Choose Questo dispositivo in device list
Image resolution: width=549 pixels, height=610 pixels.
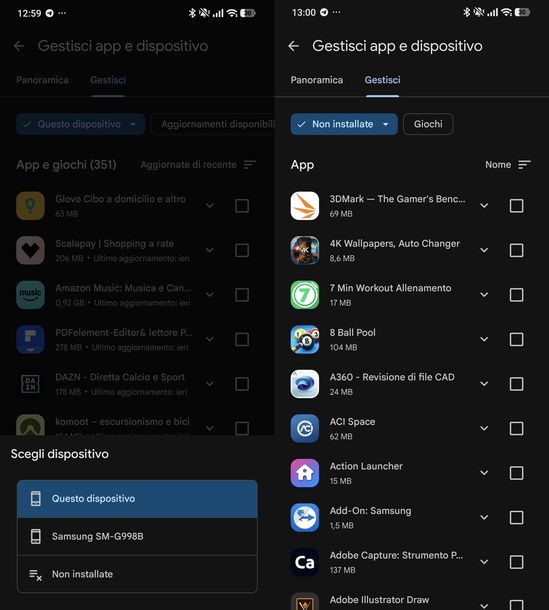137,499
